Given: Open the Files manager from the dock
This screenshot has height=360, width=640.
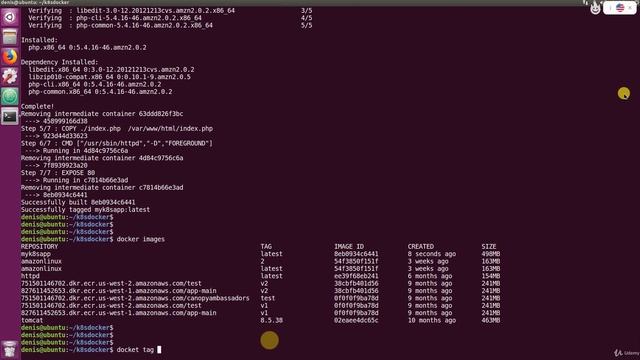Looking at the screenshot, I should coord(9,37).
